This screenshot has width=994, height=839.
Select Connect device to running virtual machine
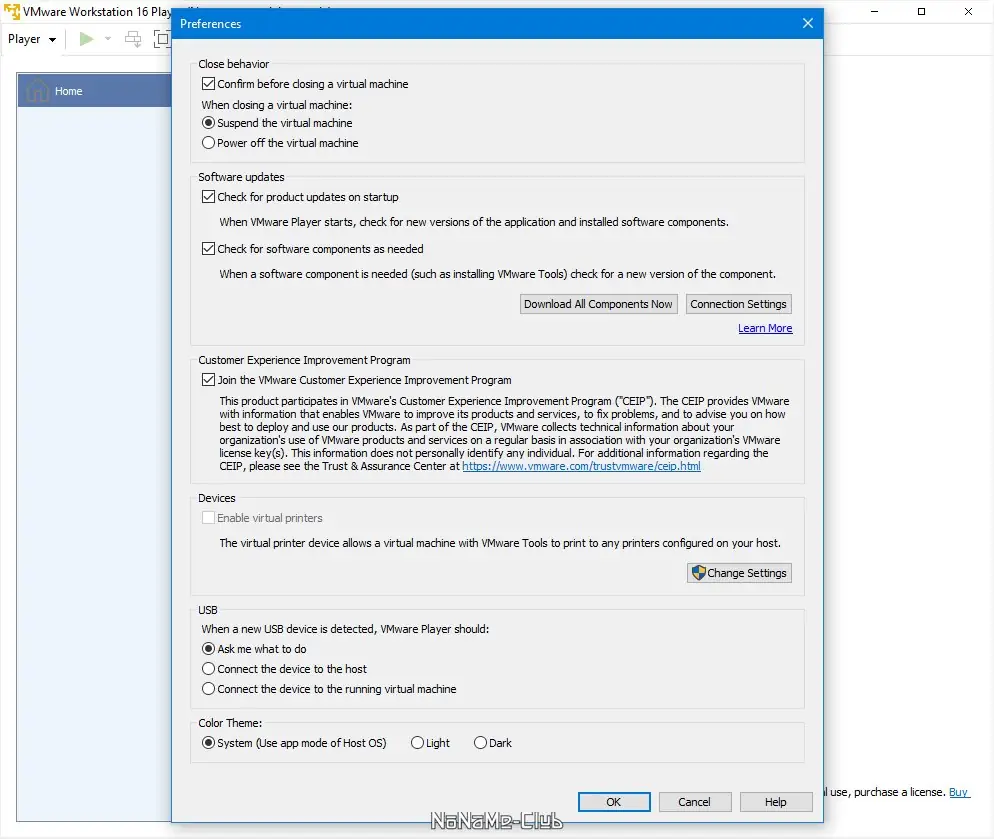pyautogui.click(x=208, y=689)
